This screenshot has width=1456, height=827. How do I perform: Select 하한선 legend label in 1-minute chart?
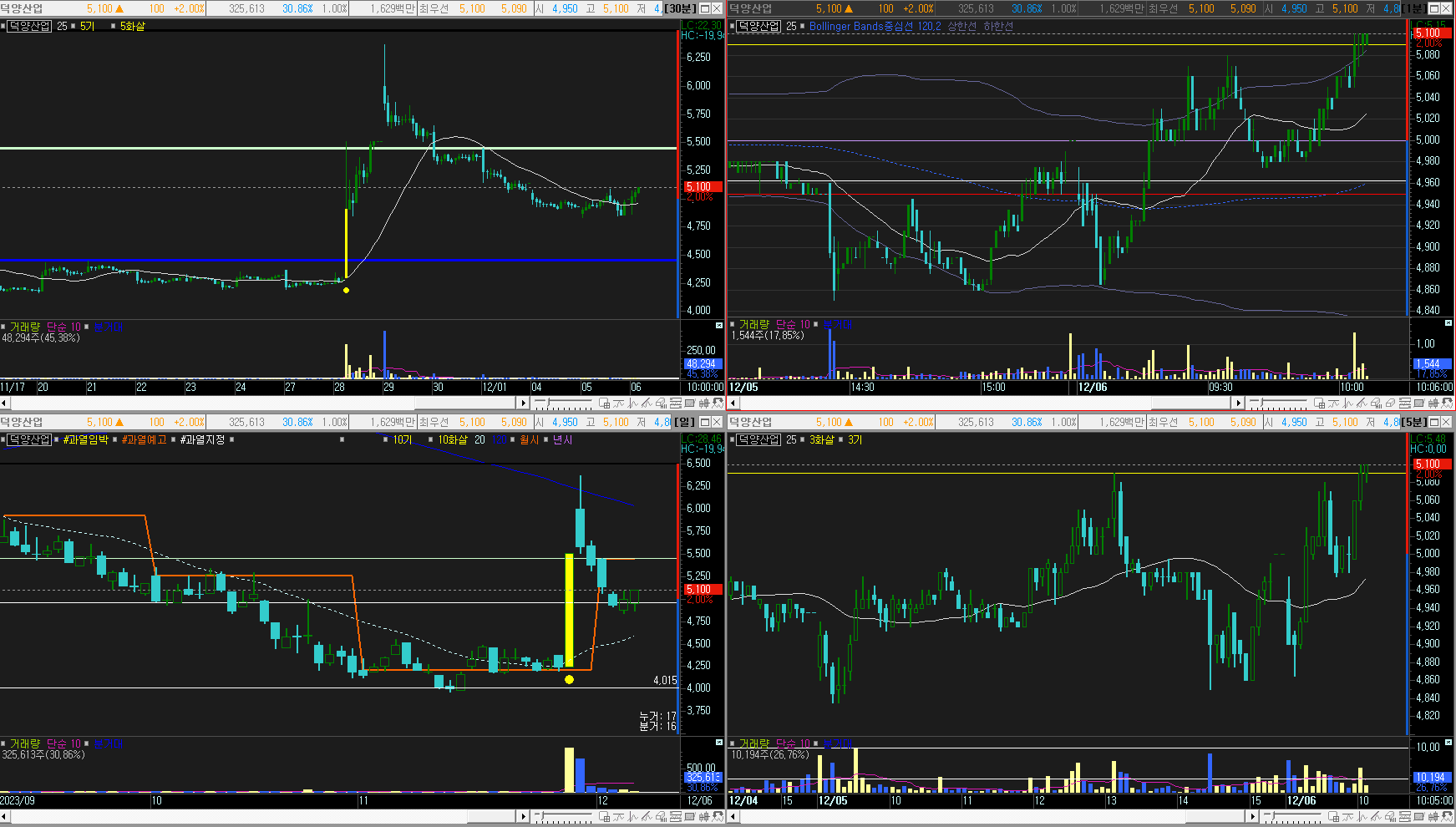coord(998,26)
